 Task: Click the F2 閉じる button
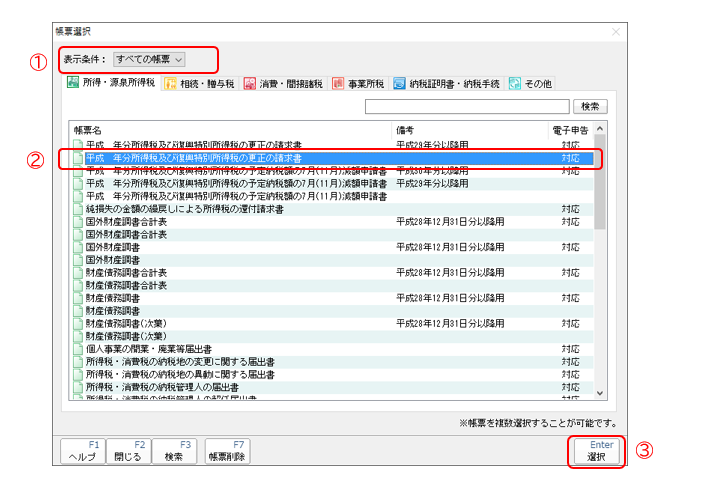pyautogui.click(x=129, y=451)
